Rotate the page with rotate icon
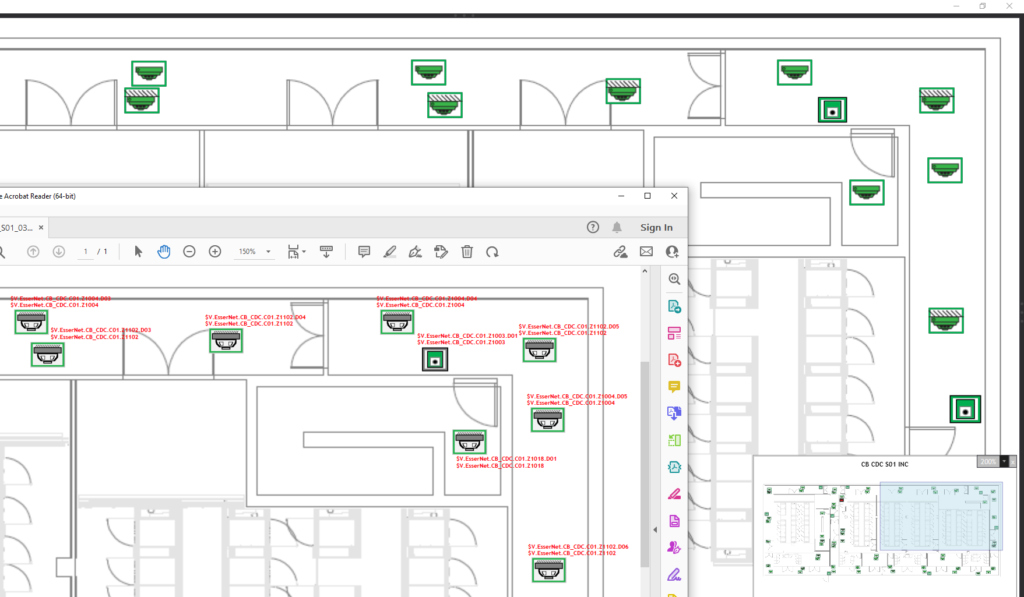The height and width of the screenshot is (597, 1024). click(x=492, y=251)
